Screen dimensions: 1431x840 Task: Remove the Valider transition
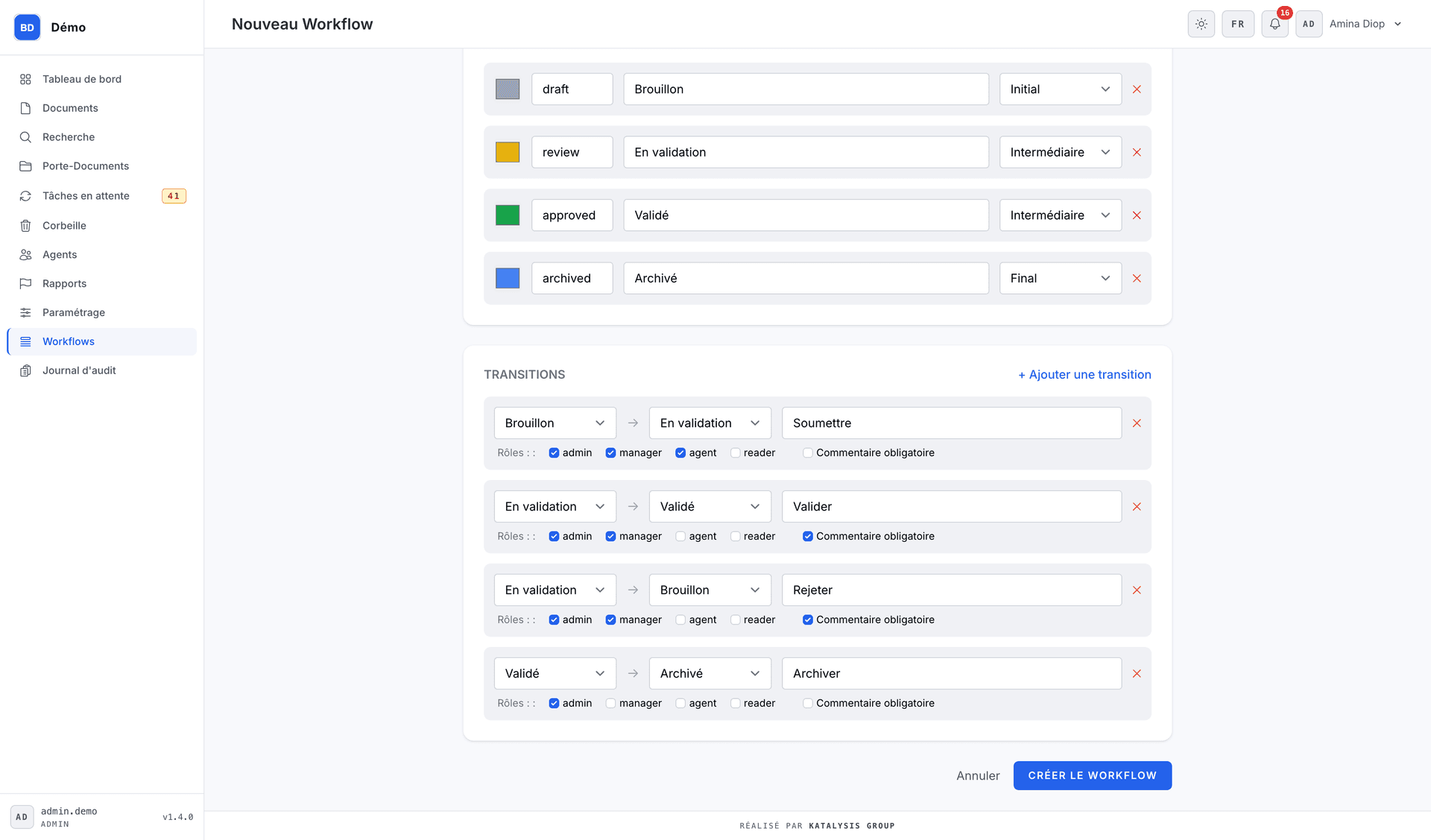1137,507
